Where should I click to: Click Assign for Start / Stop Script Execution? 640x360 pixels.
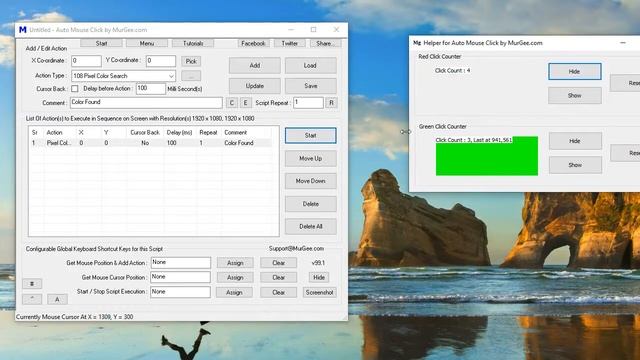[234, 293]
